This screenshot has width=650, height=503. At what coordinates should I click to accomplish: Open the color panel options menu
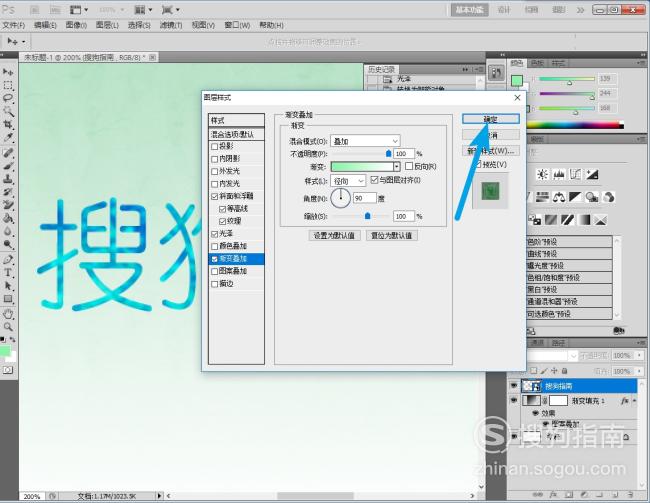coord(642,63)
